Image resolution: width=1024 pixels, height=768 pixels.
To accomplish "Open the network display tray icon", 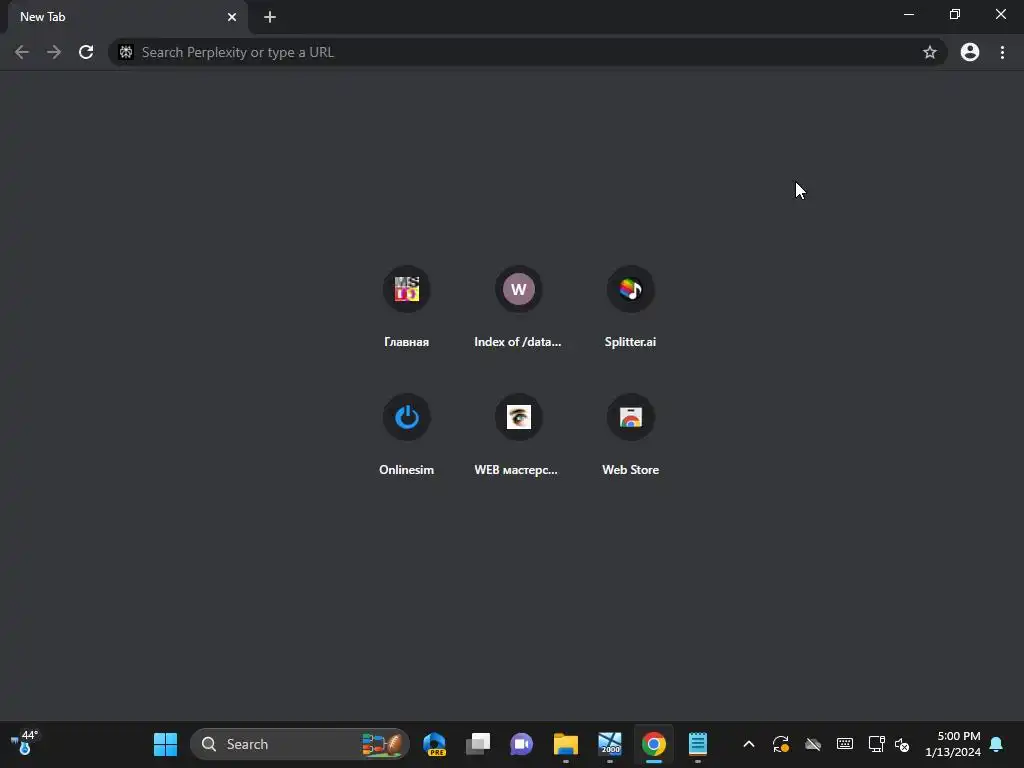I will 876,744.
